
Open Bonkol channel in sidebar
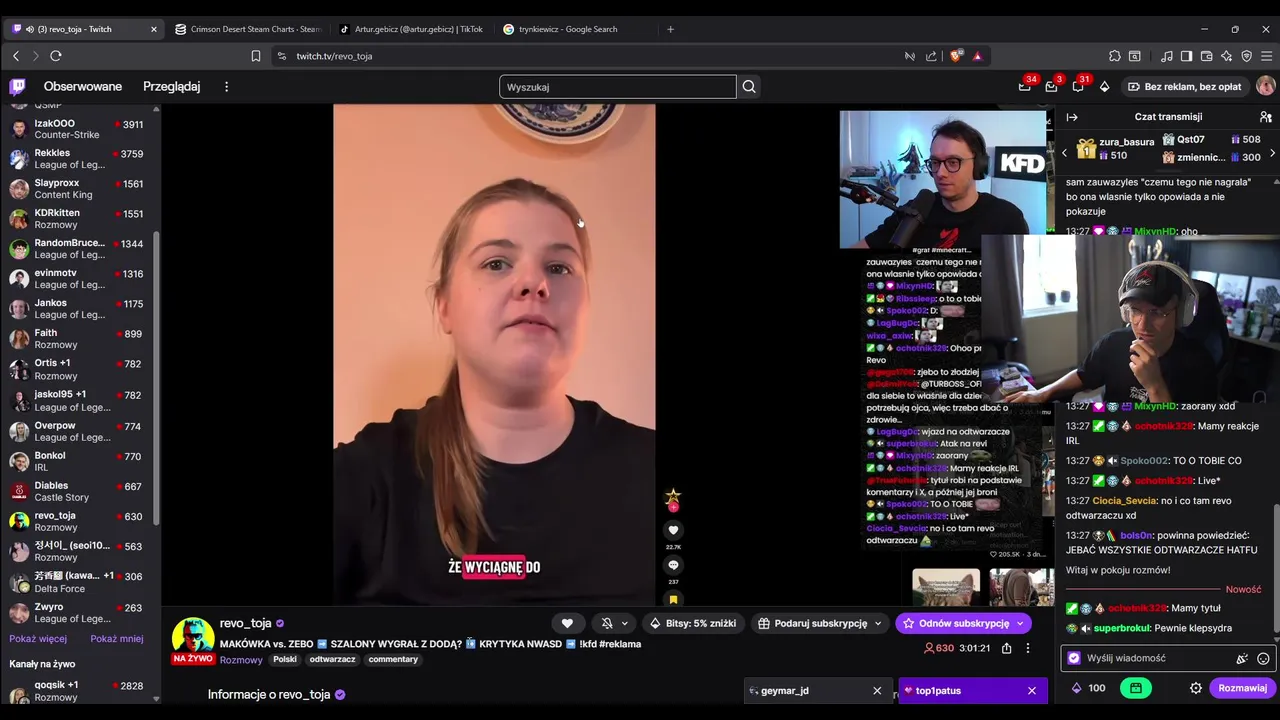77,461
